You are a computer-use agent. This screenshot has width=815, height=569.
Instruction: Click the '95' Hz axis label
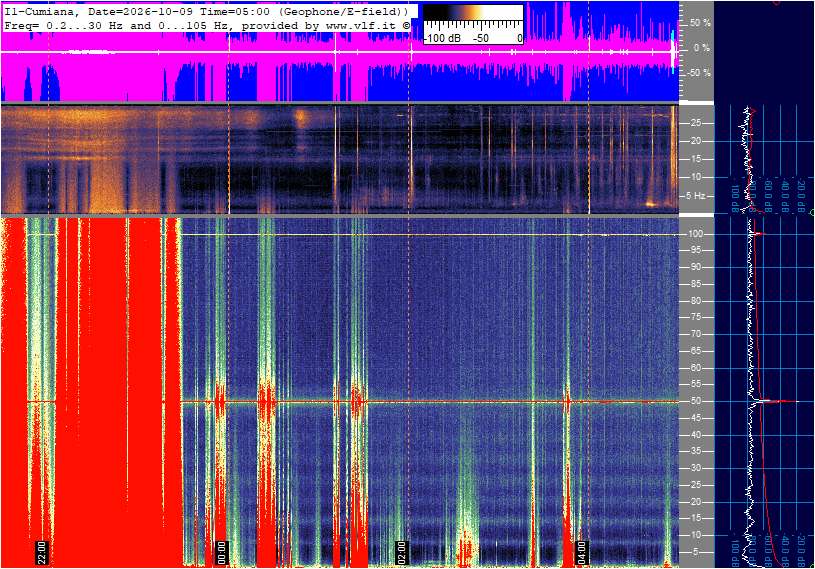(x=696, y=250)
